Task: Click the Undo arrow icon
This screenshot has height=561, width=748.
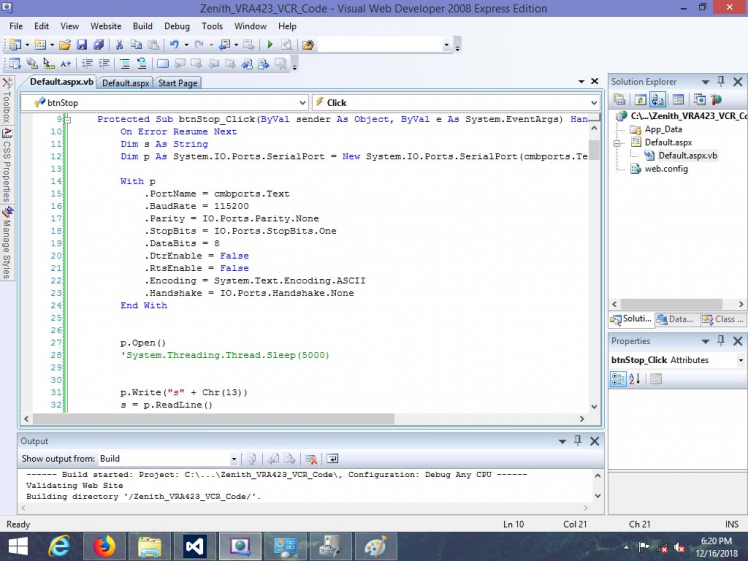Action: click(x=174, y=45)
